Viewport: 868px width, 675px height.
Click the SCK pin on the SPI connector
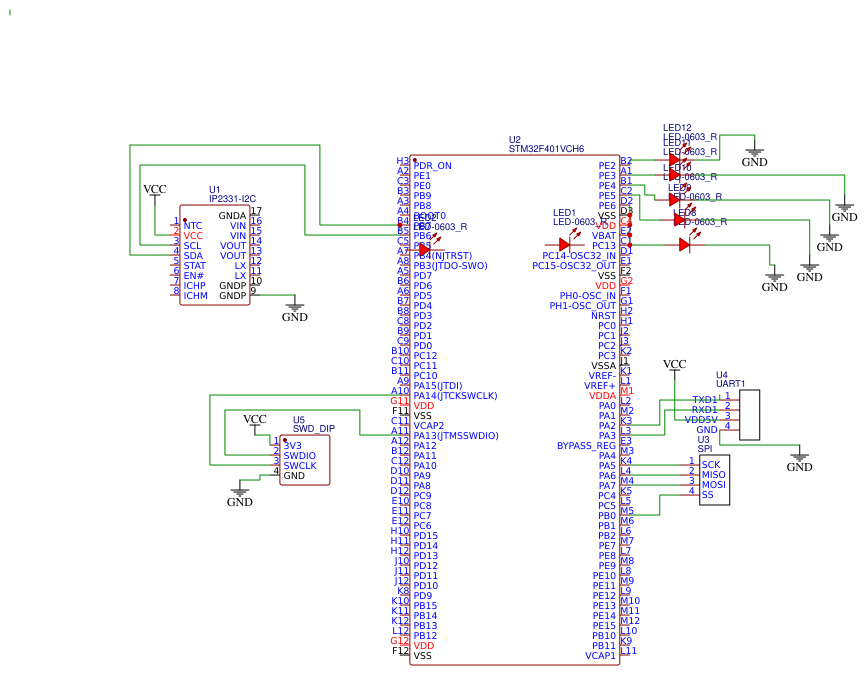(711, 465)
